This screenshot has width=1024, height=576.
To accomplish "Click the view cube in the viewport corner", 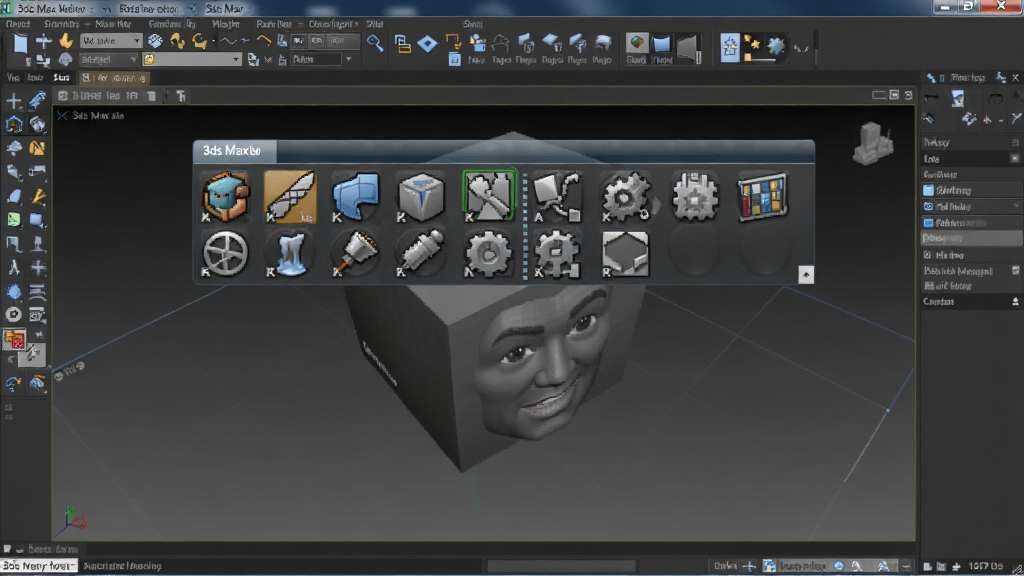I will tap(872, 144).
